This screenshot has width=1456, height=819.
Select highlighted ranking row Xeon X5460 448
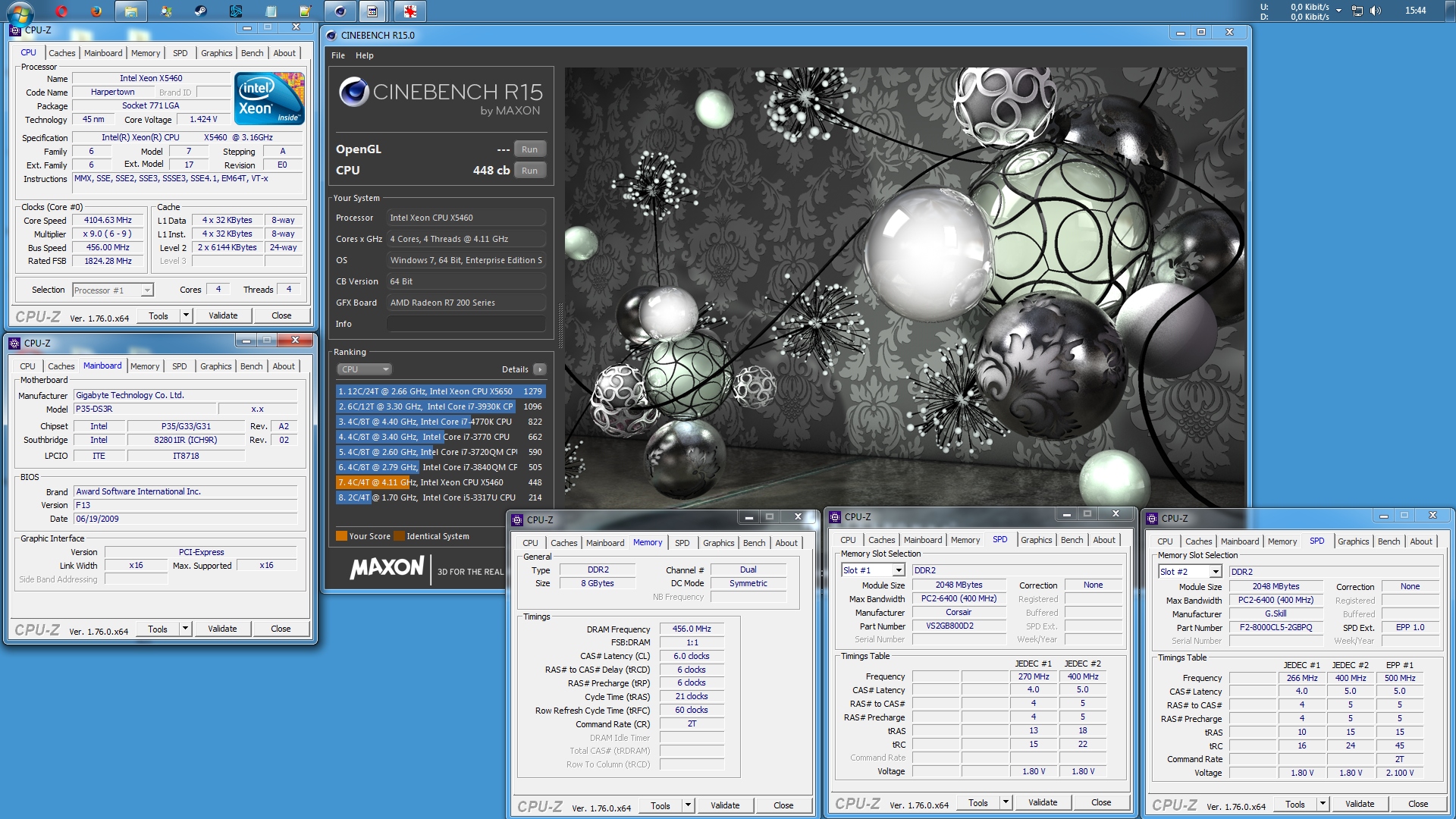(441, 482)
